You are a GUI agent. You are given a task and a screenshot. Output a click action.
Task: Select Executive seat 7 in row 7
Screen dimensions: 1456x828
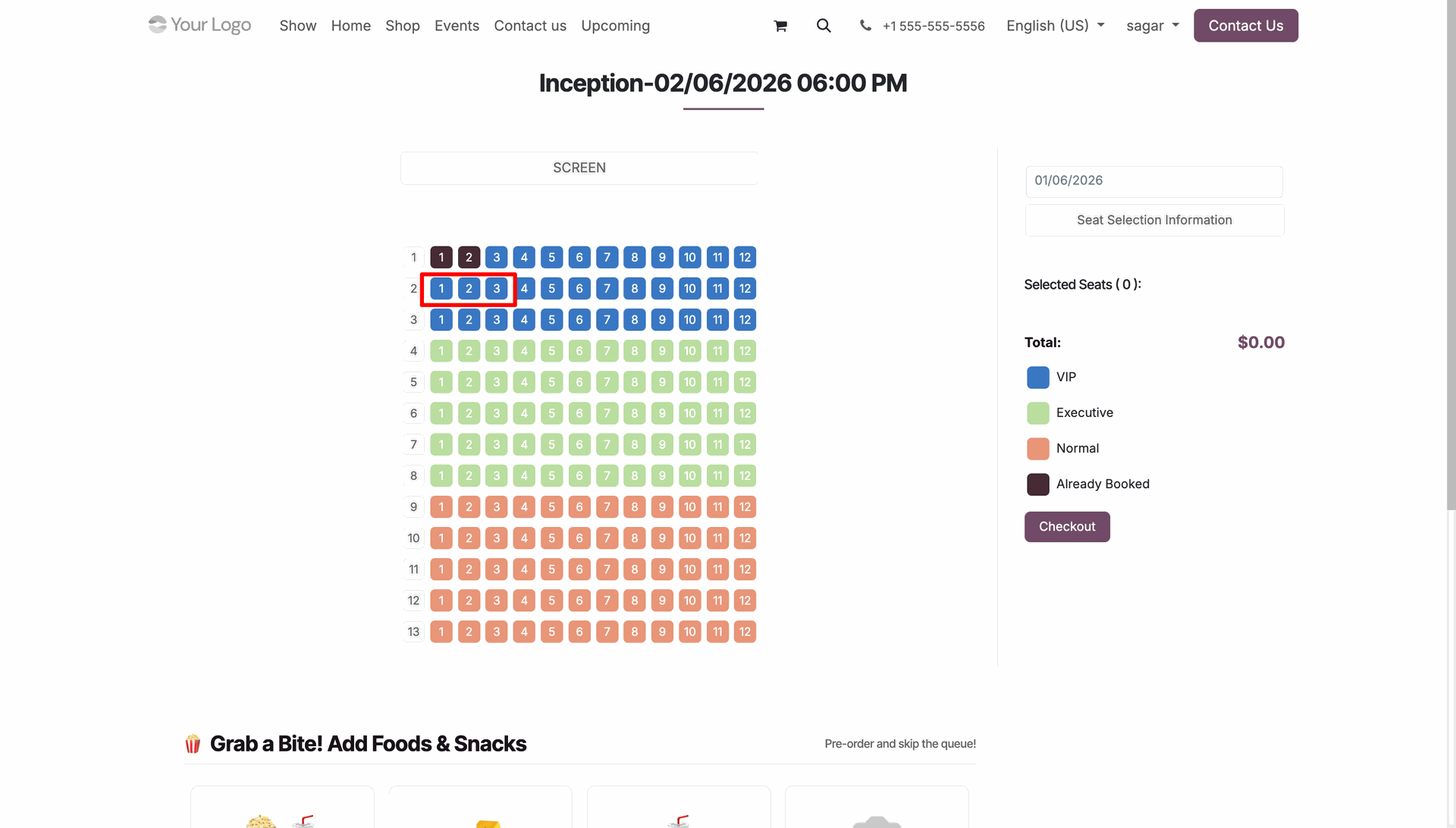607,444
